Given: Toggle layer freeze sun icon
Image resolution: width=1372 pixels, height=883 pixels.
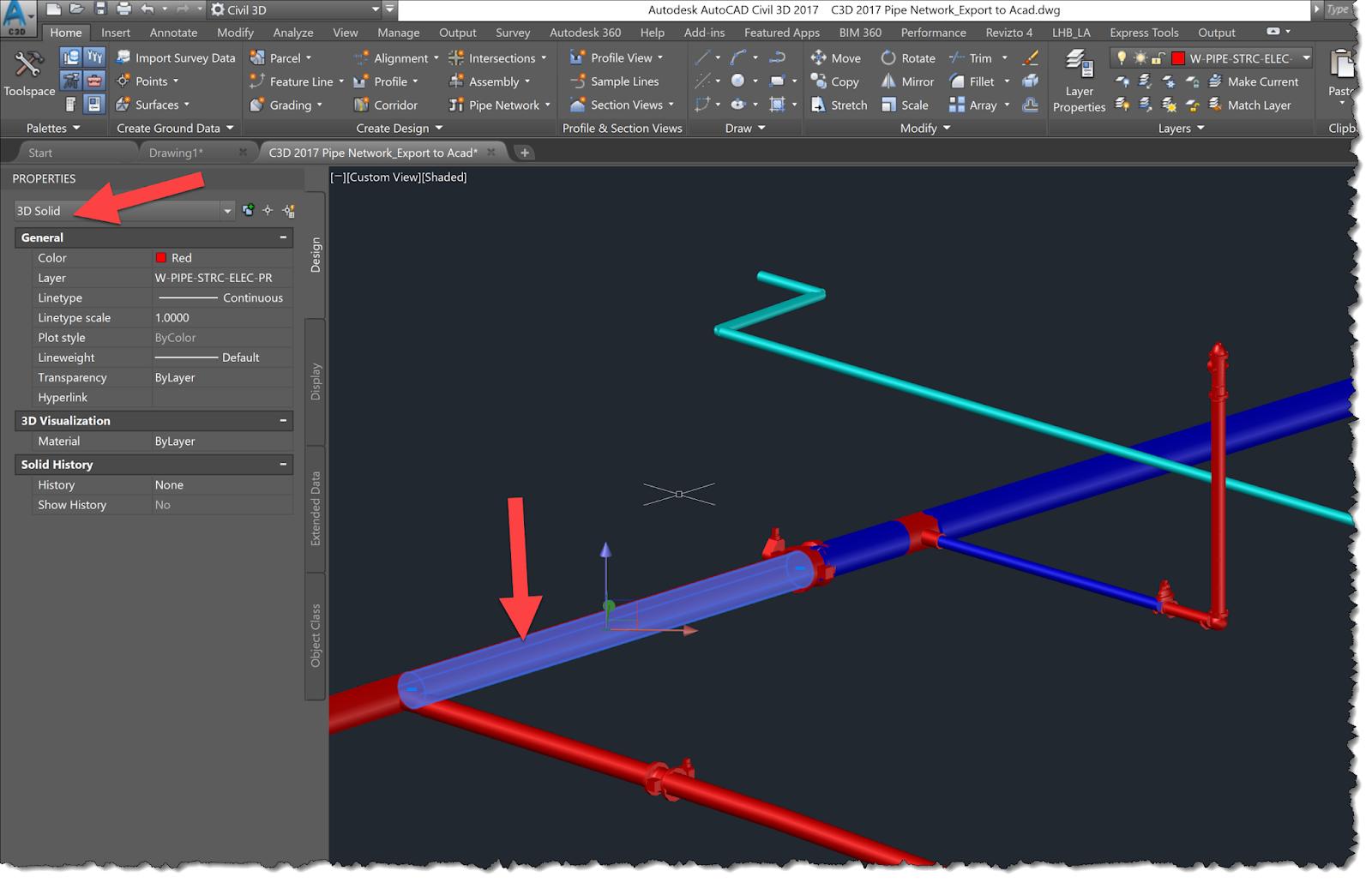Looking at the screenshot, I should [1140, 58].
